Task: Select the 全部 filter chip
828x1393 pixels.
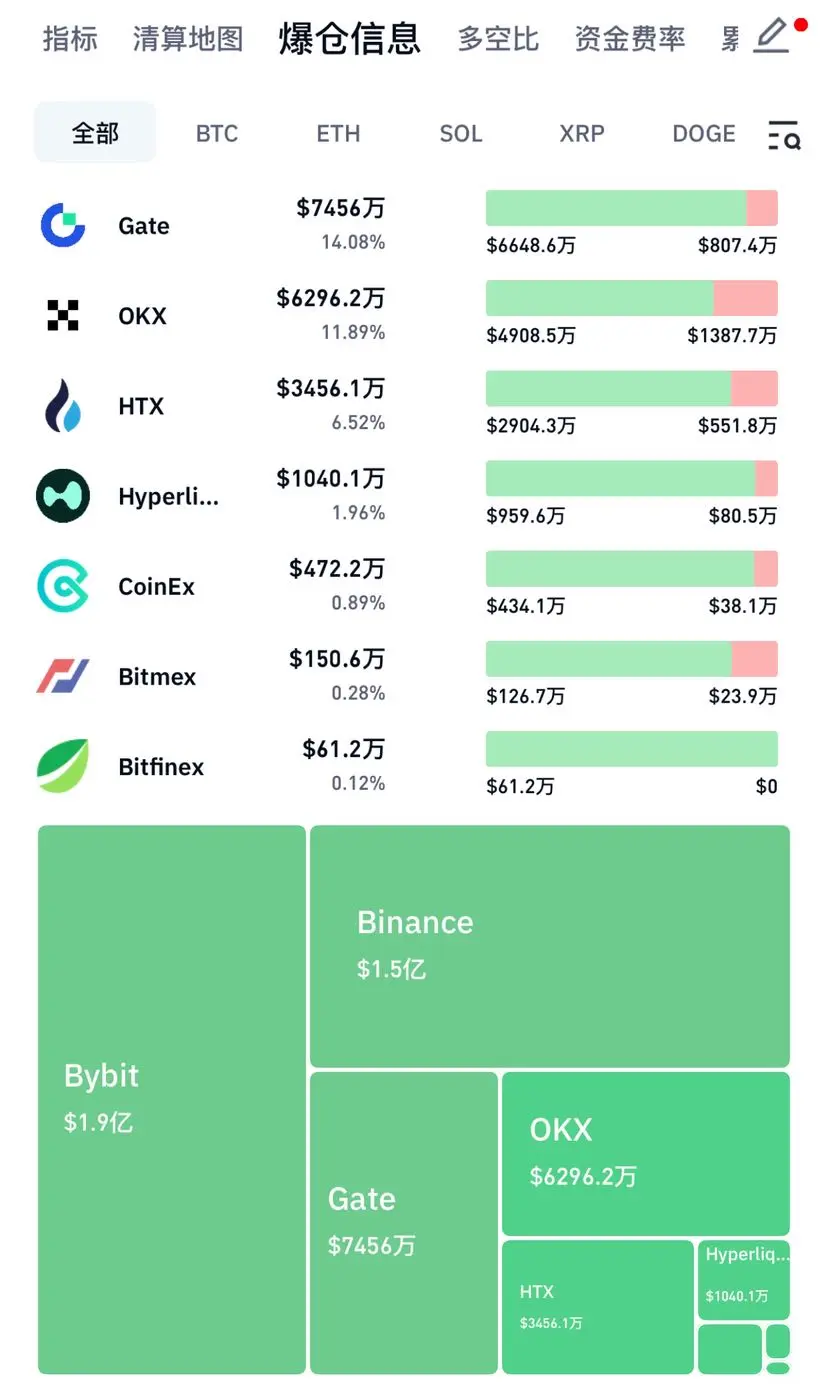Action: pos(95,132)
